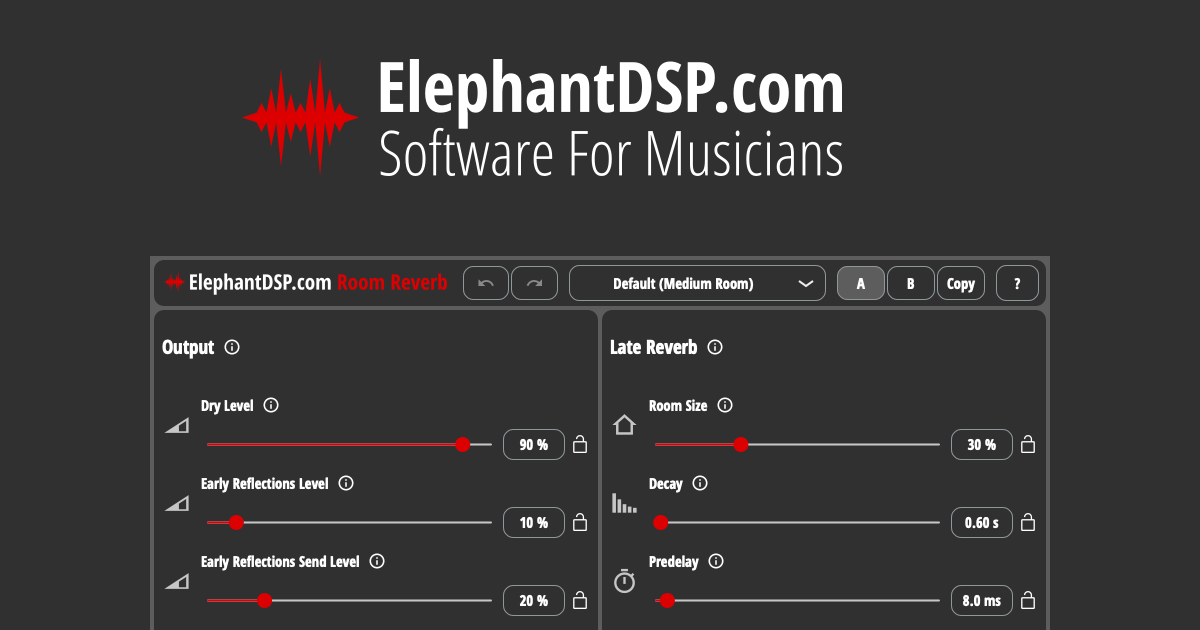Click the Room Size info icon
This screenshot has width=1200, height=630.
tap(725, 405)
